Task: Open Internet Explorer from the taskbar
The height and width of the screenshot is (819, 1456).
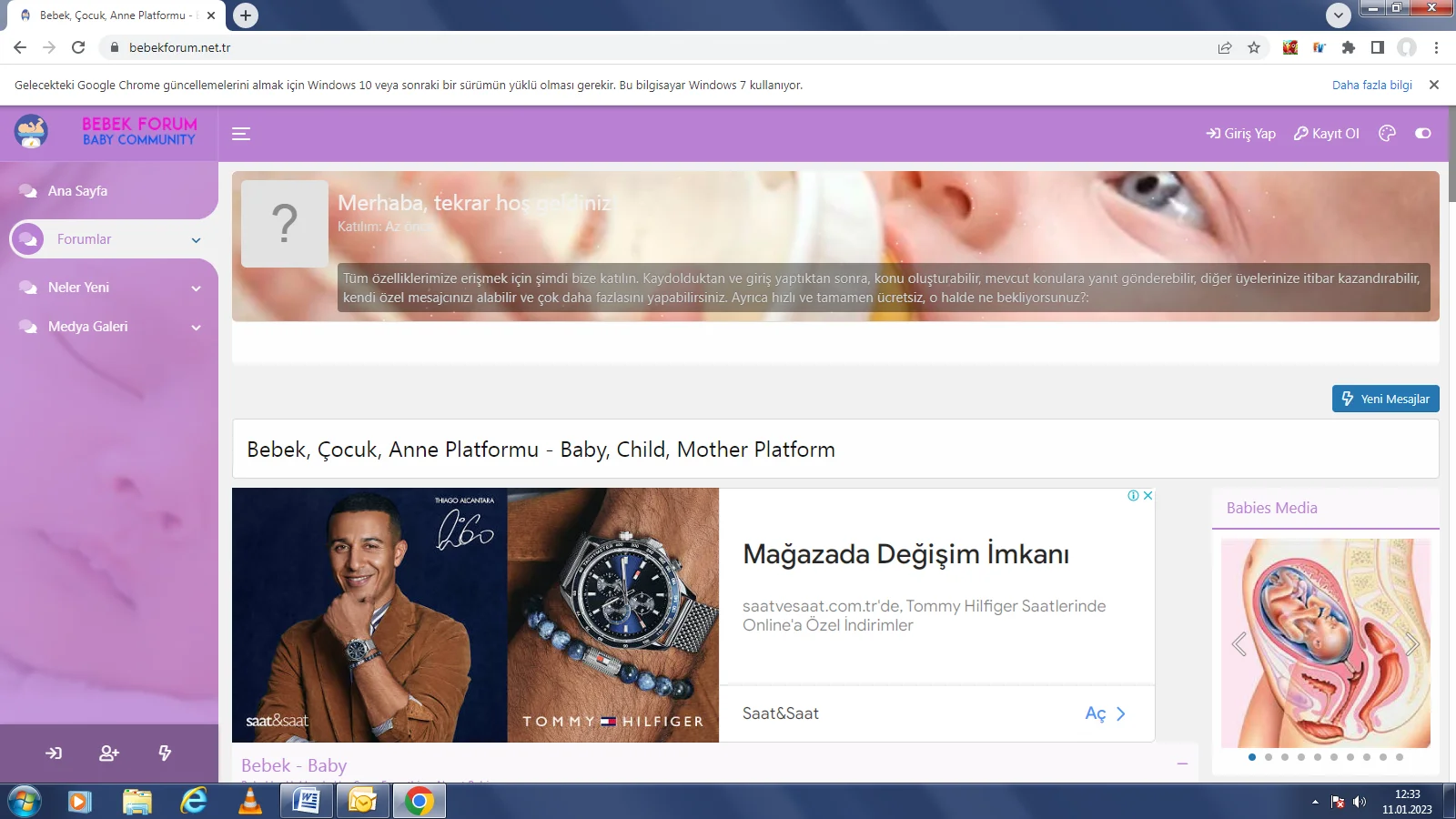Action: pos(194,802)
